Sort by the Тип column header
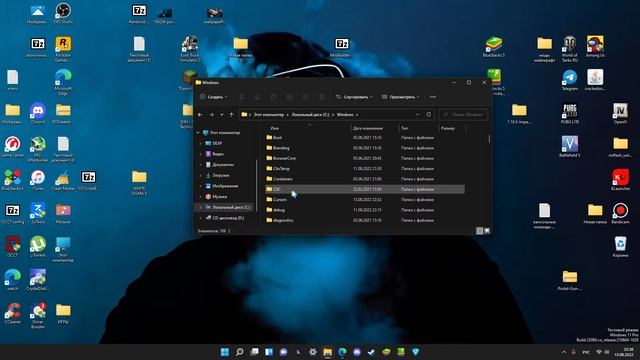The image size is (640, 360). (x=404, y=128)
